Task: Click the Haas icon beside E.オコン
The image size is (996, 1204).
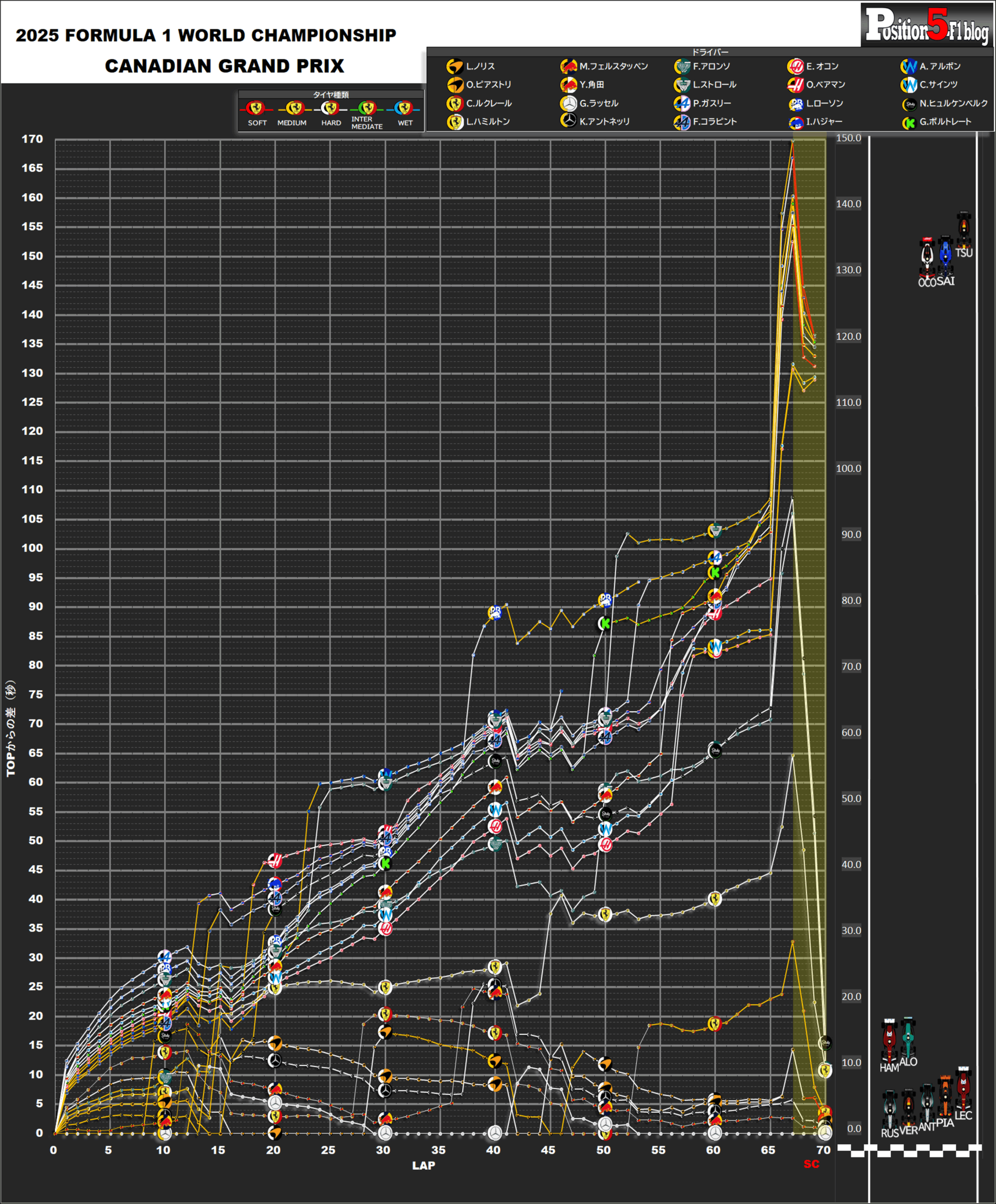Action: coord(795,66)
